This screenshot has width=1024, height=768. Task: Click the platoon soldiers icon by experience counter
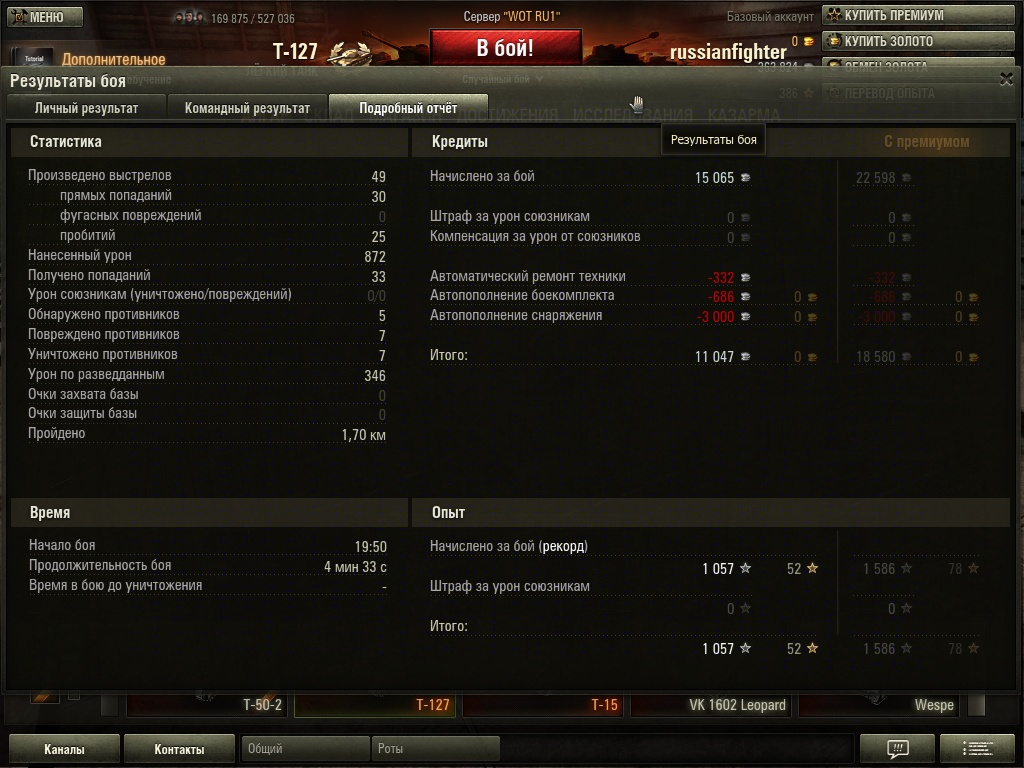pos(189,18)
